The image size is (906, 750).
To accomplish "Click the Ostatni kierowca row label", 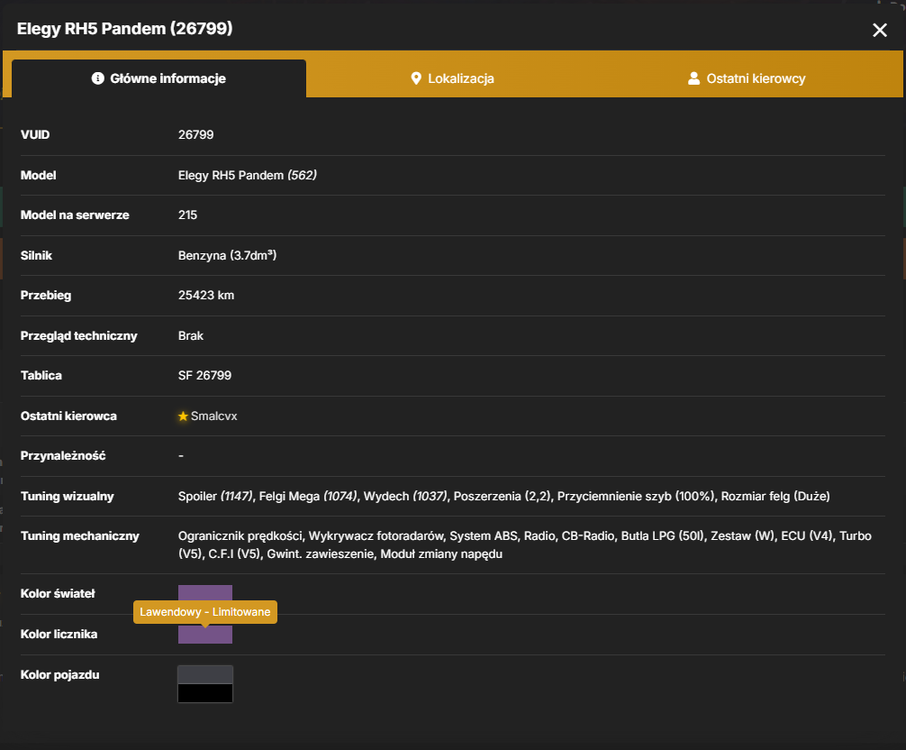I will tap(68, 416).
